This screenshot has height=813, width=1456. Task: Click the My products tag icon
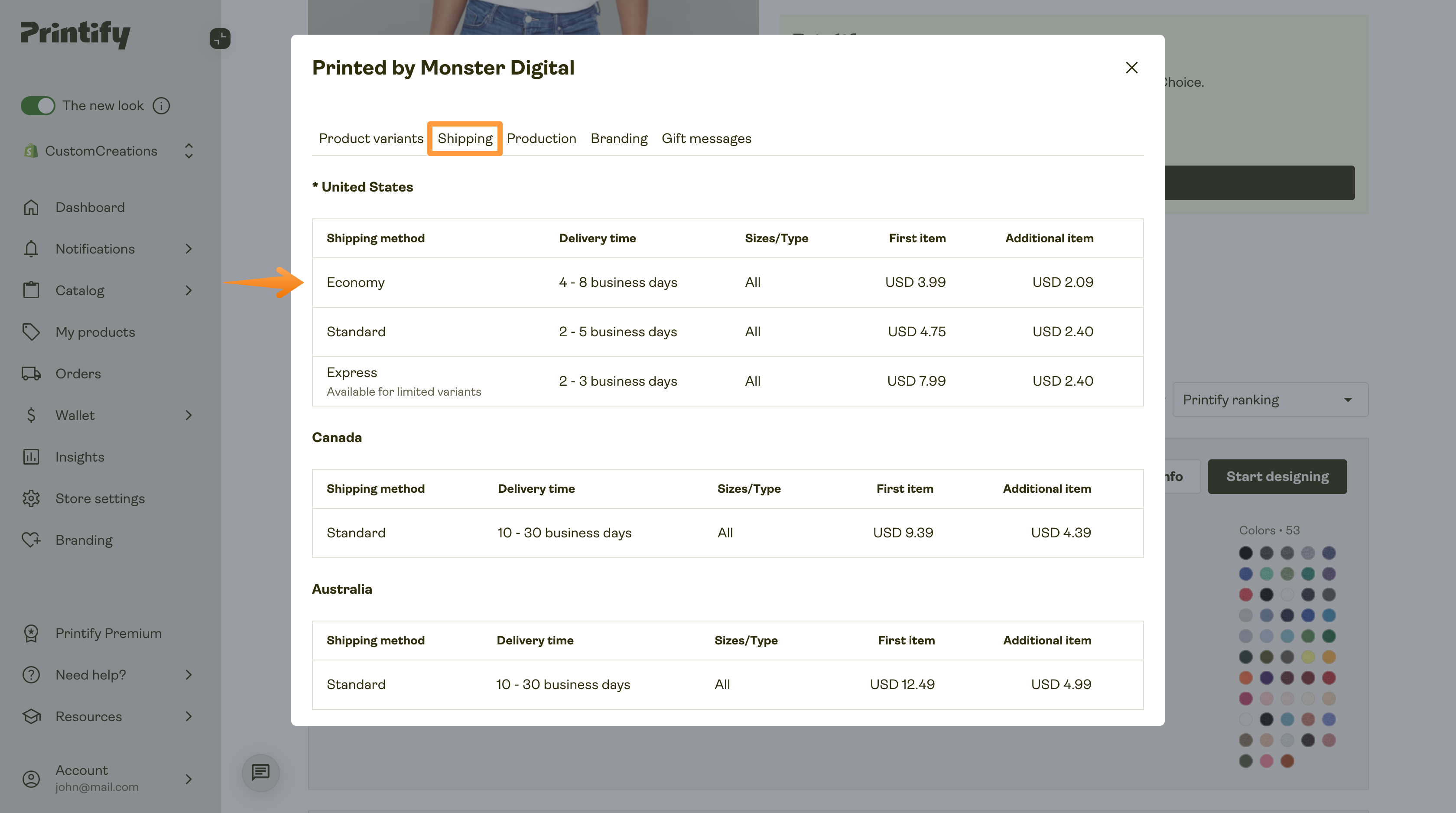pyautogui.click(x=31, y=332)
